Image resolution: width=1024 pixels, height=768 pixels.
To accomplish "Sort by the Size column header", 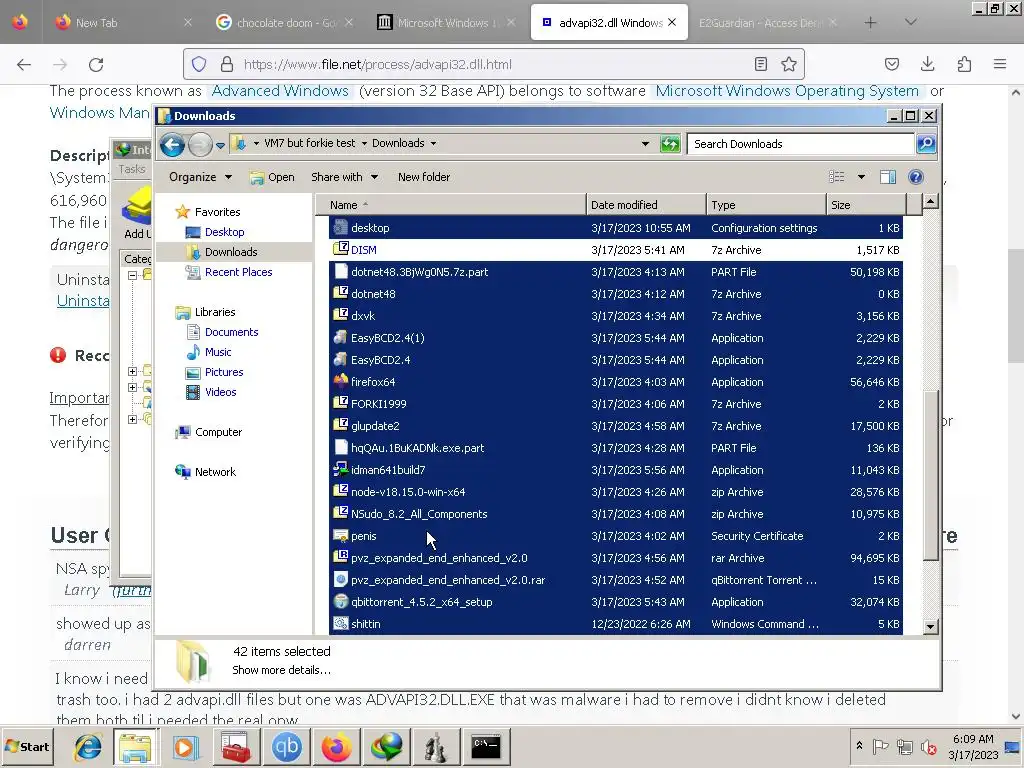I will tap(866, 205).
